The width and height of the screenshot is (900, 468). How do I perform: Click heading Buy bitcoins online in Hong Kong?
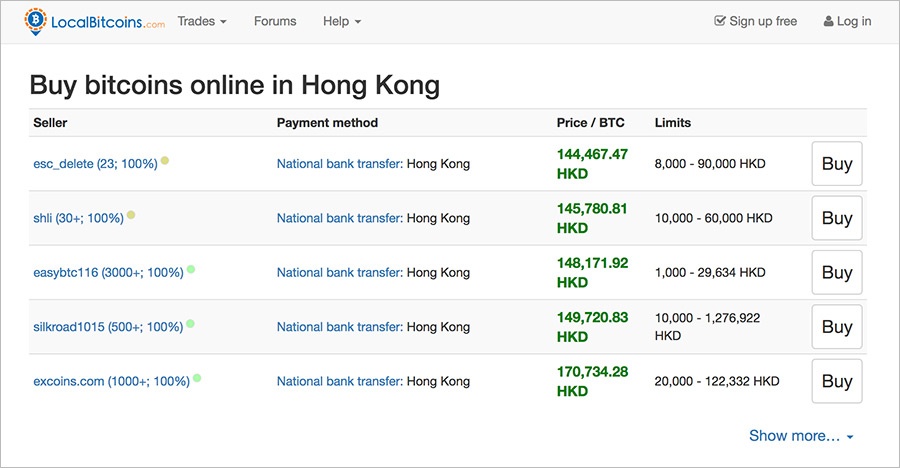point(235,85)
